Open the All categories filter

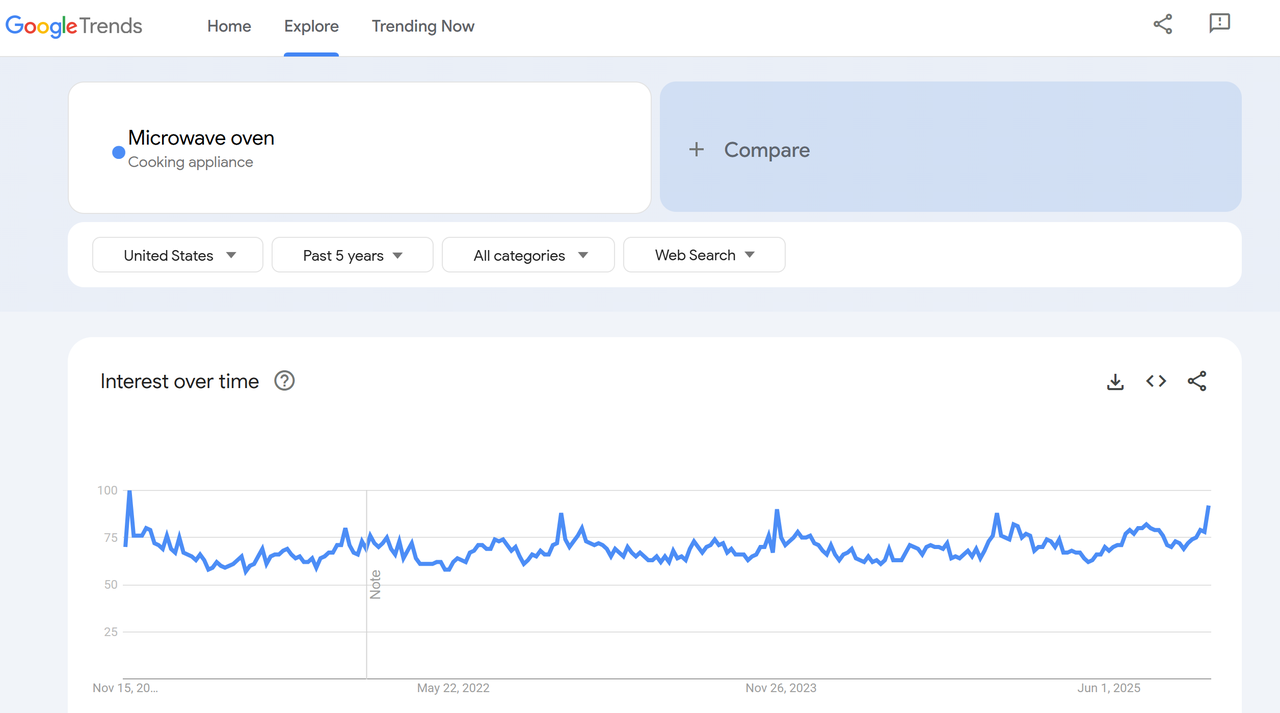[x=527, y=255]
